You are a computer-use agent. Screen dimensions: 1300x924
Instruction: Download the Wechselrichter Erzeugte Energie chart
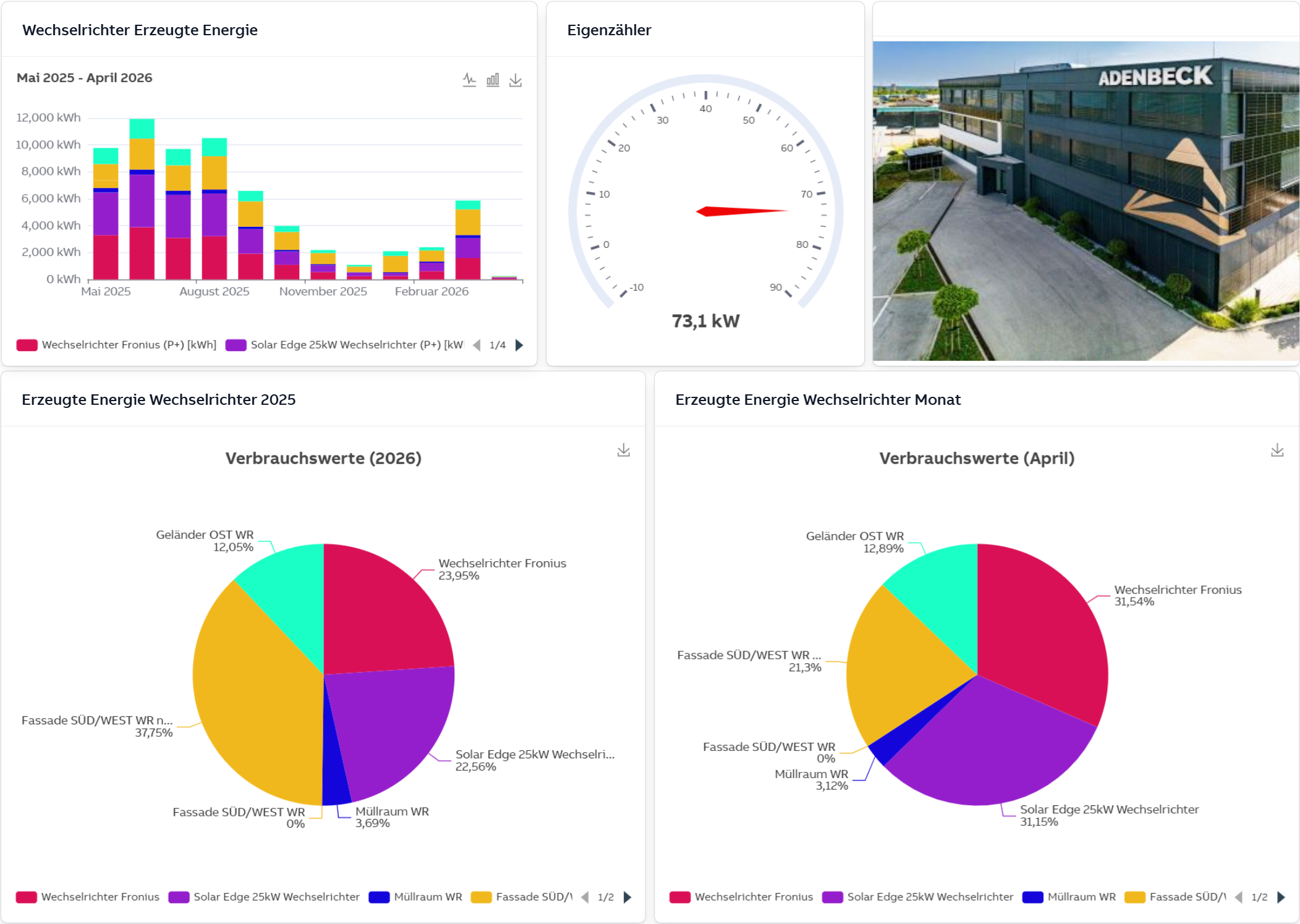coord(516,80)
